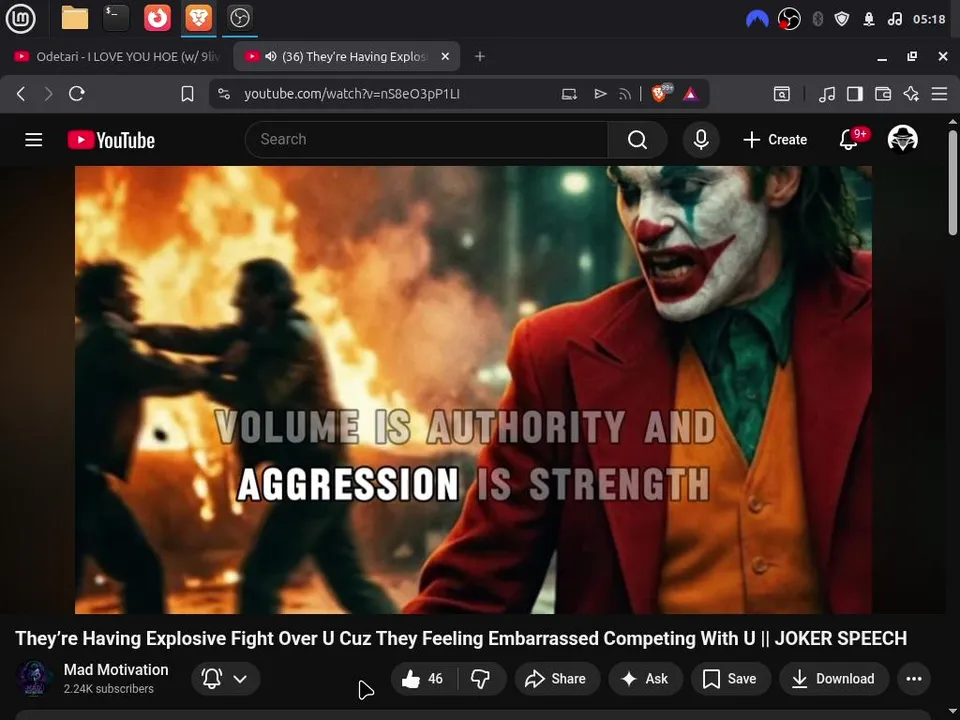This screenshot has width=960, height=720.
Task: Reload the current page
Action: [77, 94]
